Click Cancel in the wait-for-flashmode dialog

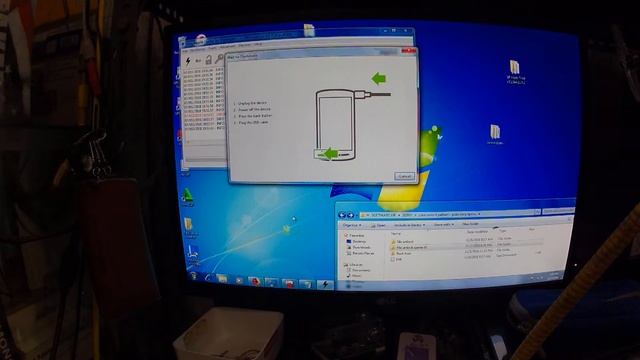pos(404,176)
